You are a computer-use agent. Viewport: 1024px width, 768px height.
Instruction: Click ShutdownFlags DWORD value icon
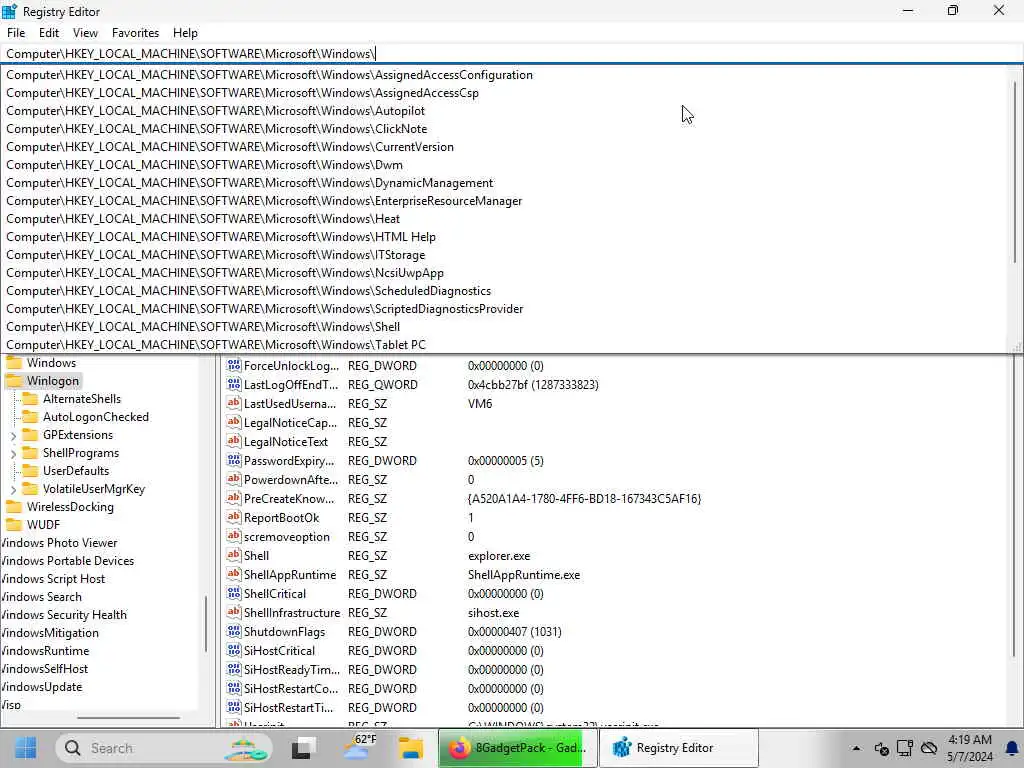pos(233,632)
